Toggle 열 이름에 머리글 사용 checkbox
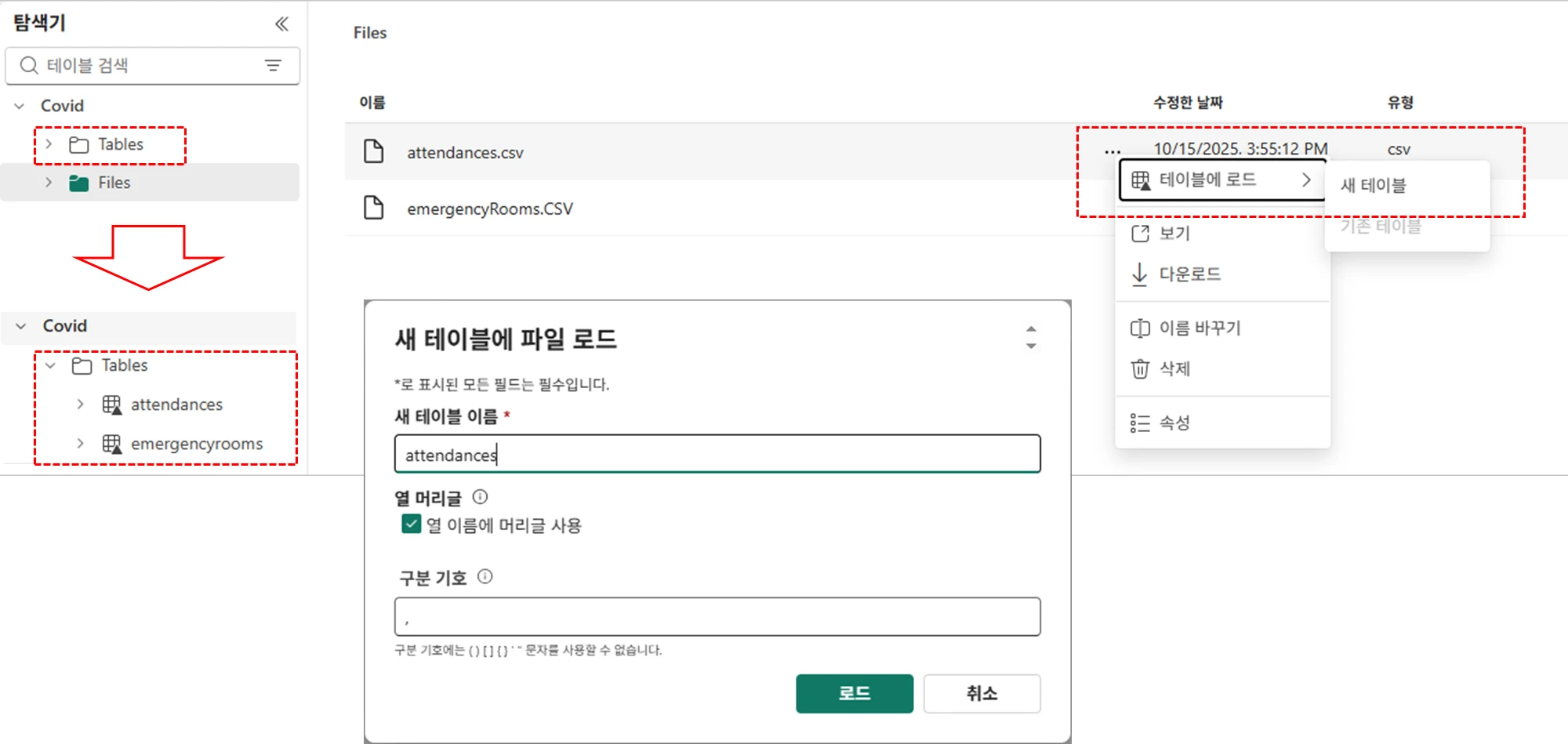1568x744 pixels. tap(412, 524)
